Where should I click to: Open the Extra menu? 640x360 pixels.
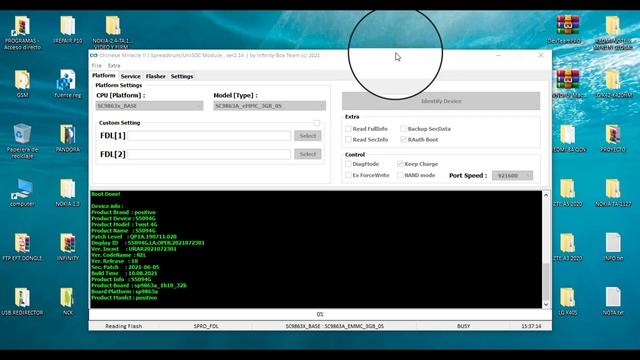tap(114, 66)
